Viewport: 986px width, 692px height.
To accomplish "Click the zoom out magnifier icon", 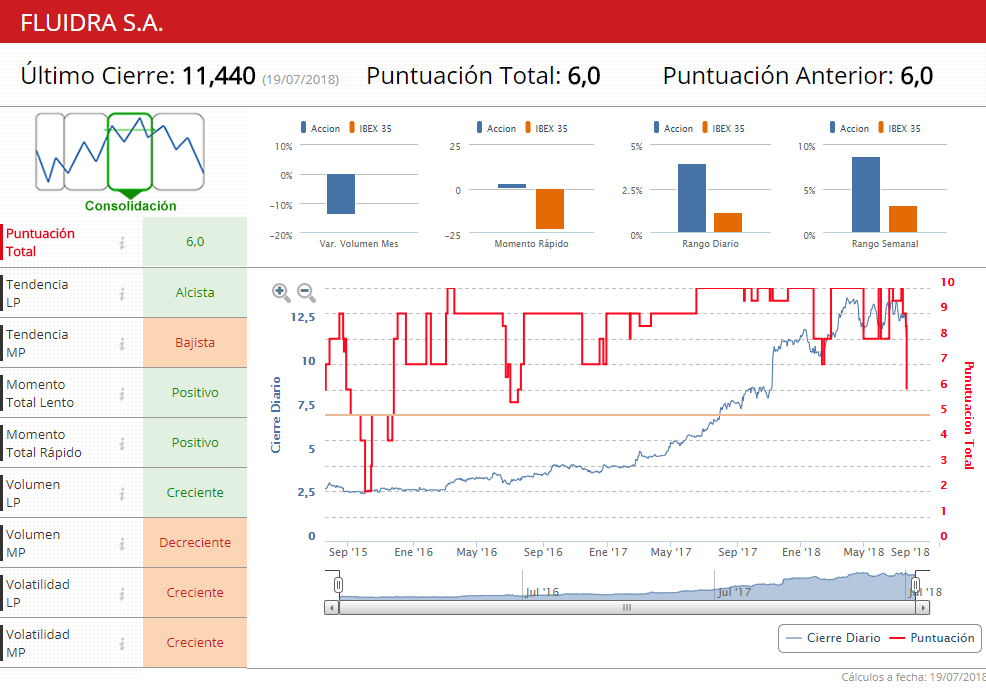I will click(306, 293).
